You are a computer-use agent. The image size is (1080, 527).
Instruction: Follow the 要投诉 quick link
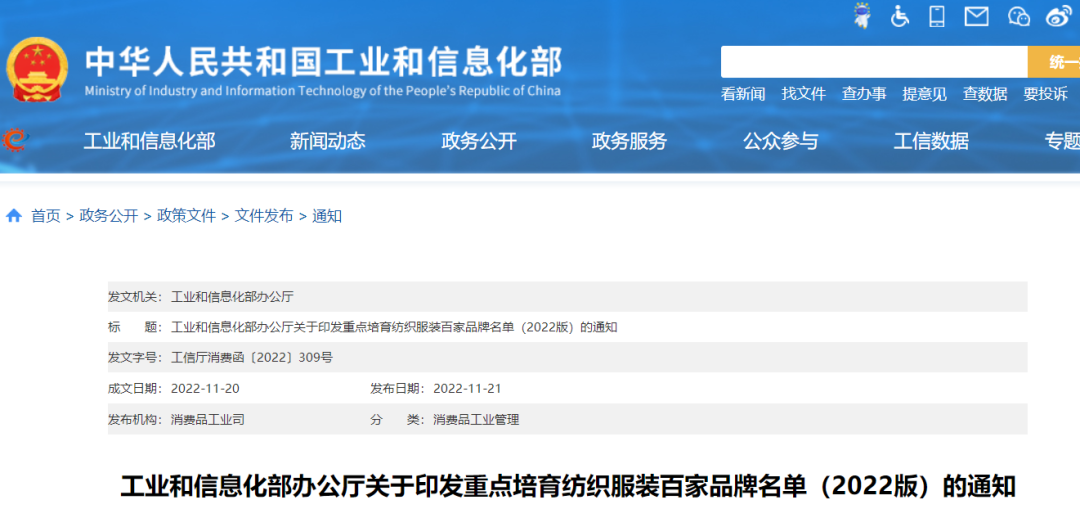(1046, 94)
